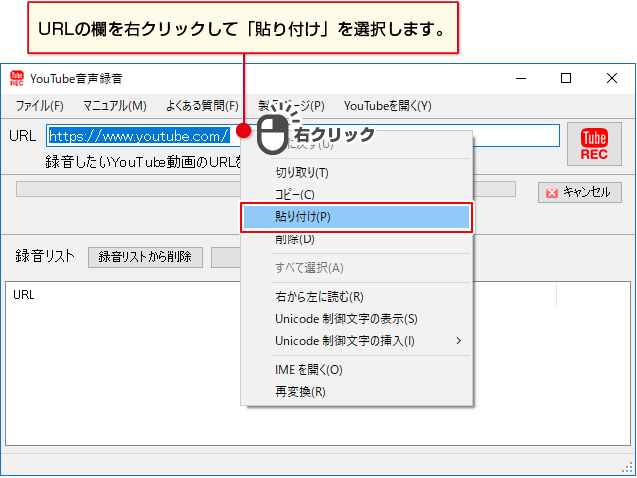
Task: Click the 録音リストから削除 button
Action: 145,257
